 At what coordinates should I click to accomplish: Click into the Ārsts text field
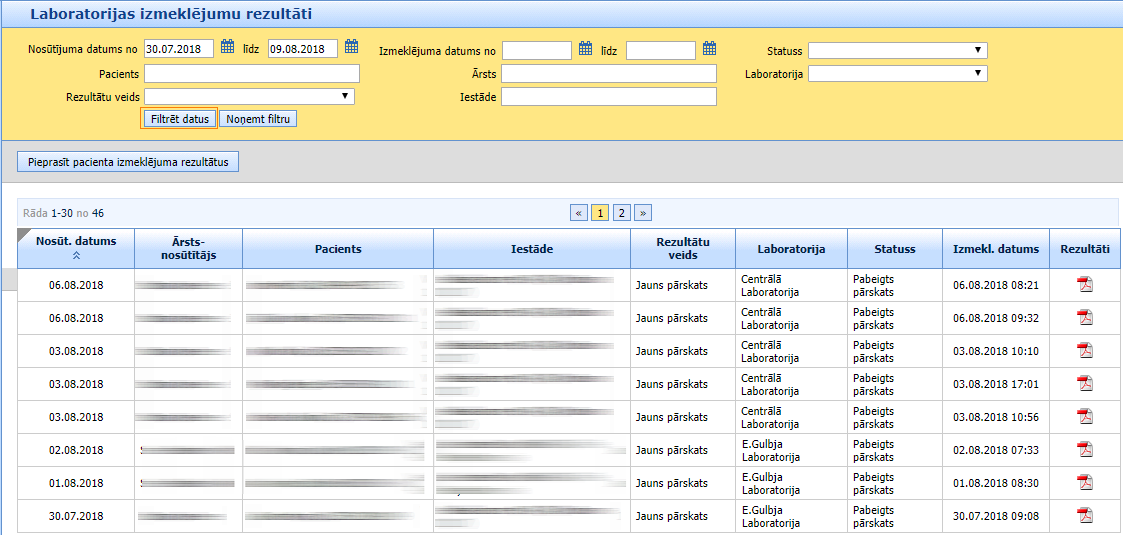click(x=609, y=74)
